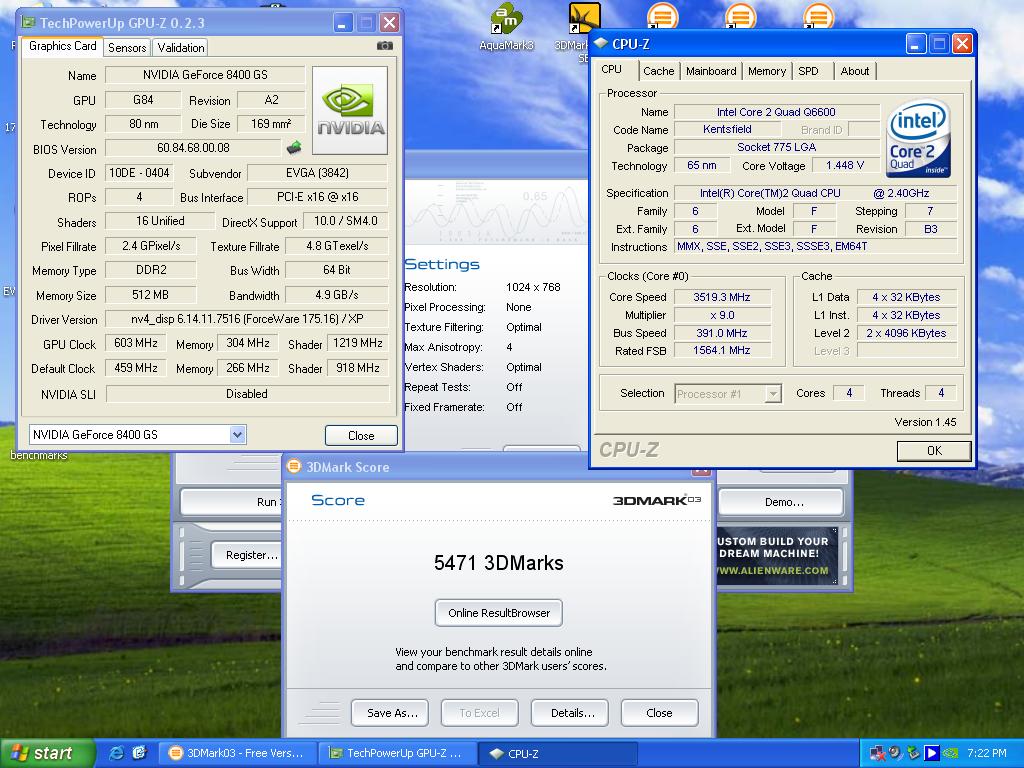This screenshot has width=1024, height=768.
Task: Click the Intel Core 2 Quad logo
Action: point(918,138)
